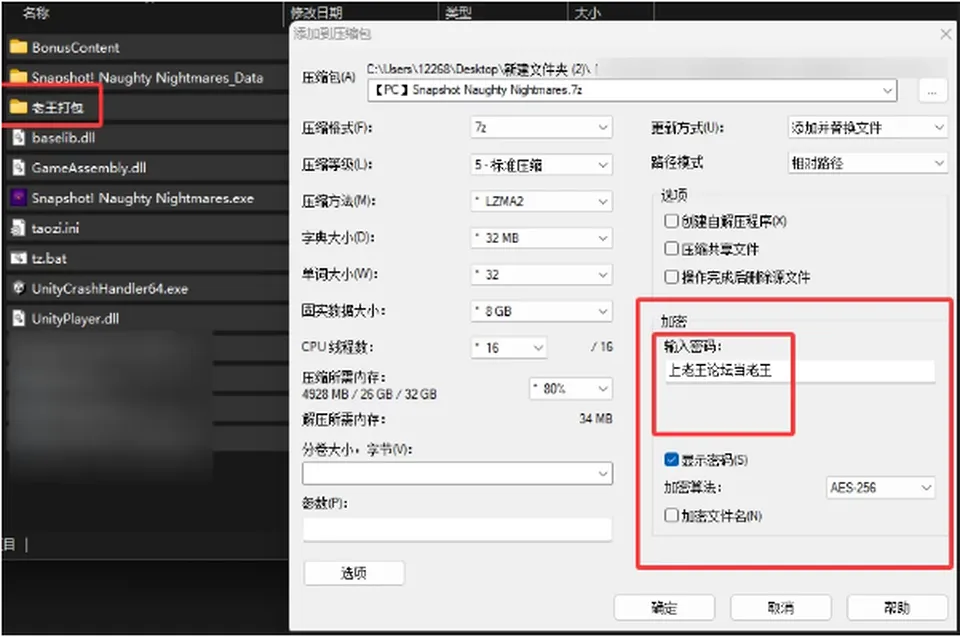Open the CPU 线程数 dropdown
Image resolution: width=960 pixels, height=637 pixels.
pyautogui.click(x=509, y=347)
